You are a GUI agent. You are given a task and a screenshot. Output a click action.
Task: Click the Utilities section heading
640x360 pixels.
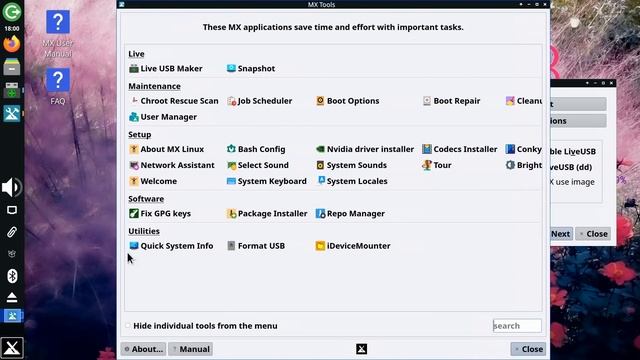pyautogui.click(x=144, y=231)
